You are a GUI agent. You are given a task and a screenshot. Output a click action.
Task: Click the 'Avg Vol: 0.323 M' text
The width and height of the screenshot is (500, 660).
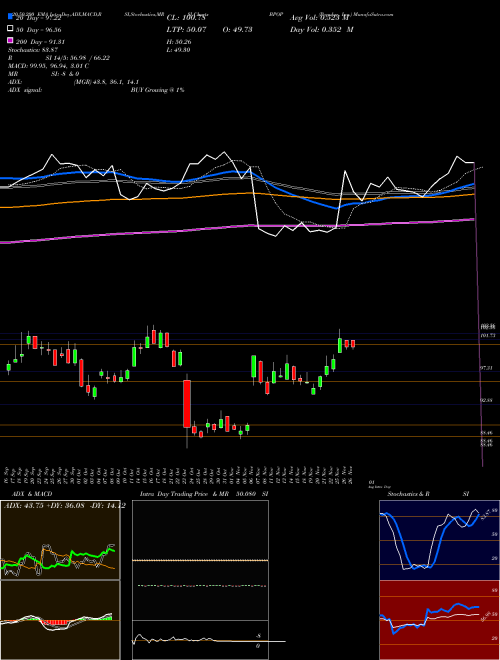[319, 18]
